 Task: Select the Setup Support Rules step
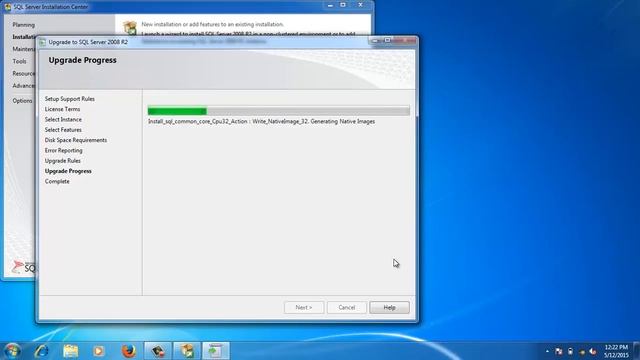[70, 99]
